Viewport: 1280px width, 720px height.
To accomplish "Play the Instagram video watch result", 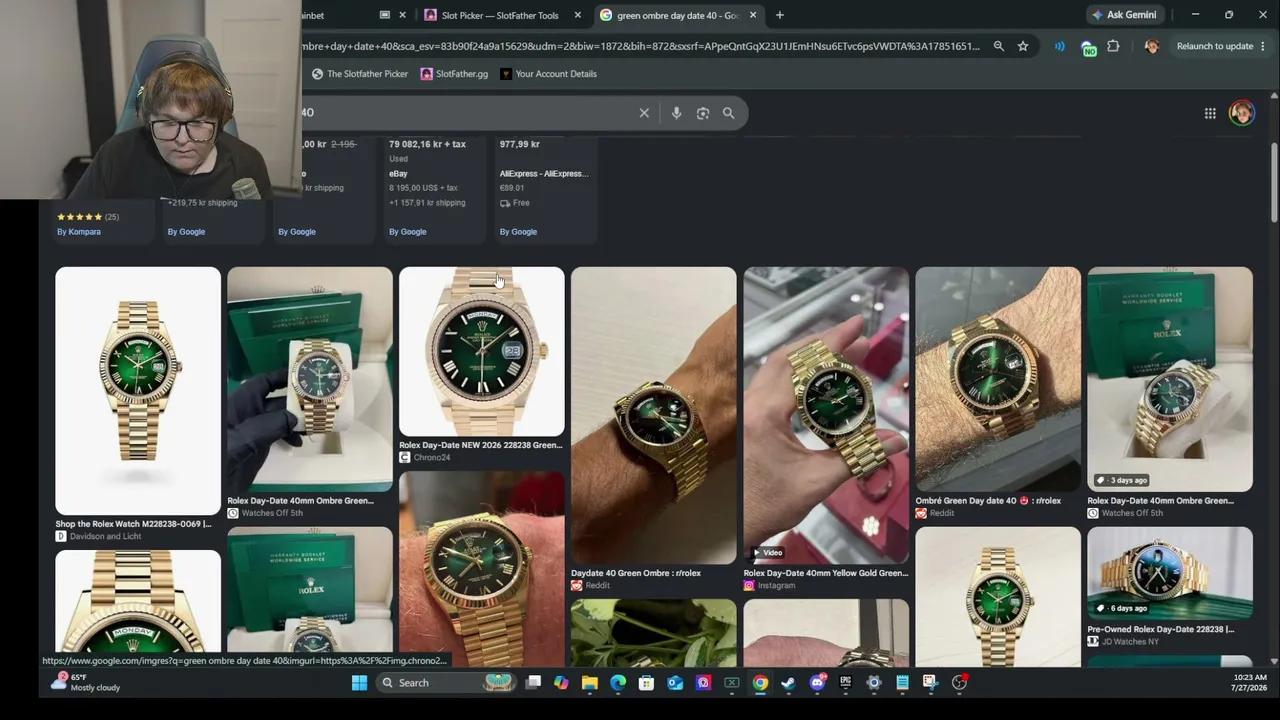I will pos(826,415).
